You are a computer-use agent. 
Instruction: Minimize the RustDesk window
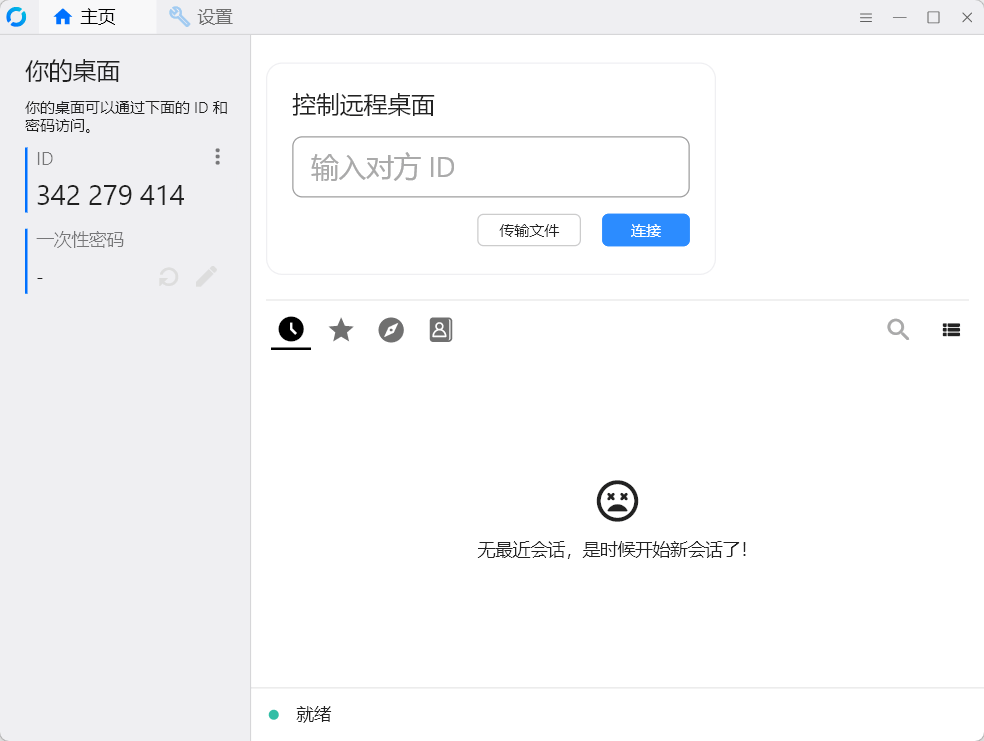coord(900,17)
